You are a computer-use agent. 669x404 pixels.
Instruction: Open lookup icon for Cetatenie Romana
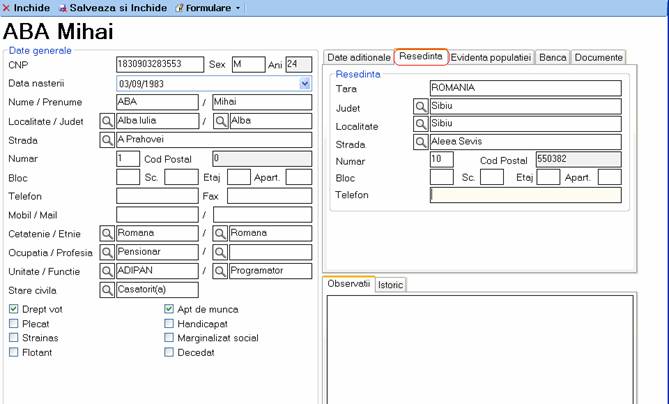[x=107, y=233]
